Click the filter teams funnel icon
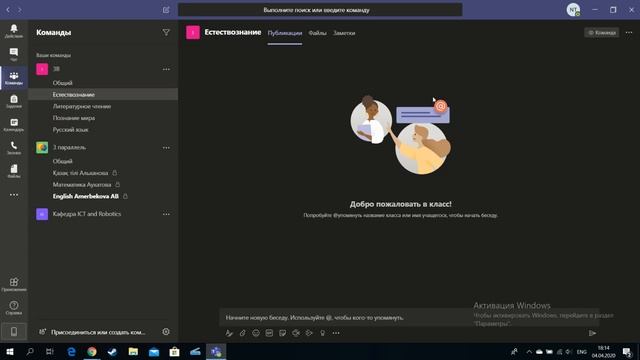Image resolution: width=640 pixels, height=360 pixels. coord(166,32)
